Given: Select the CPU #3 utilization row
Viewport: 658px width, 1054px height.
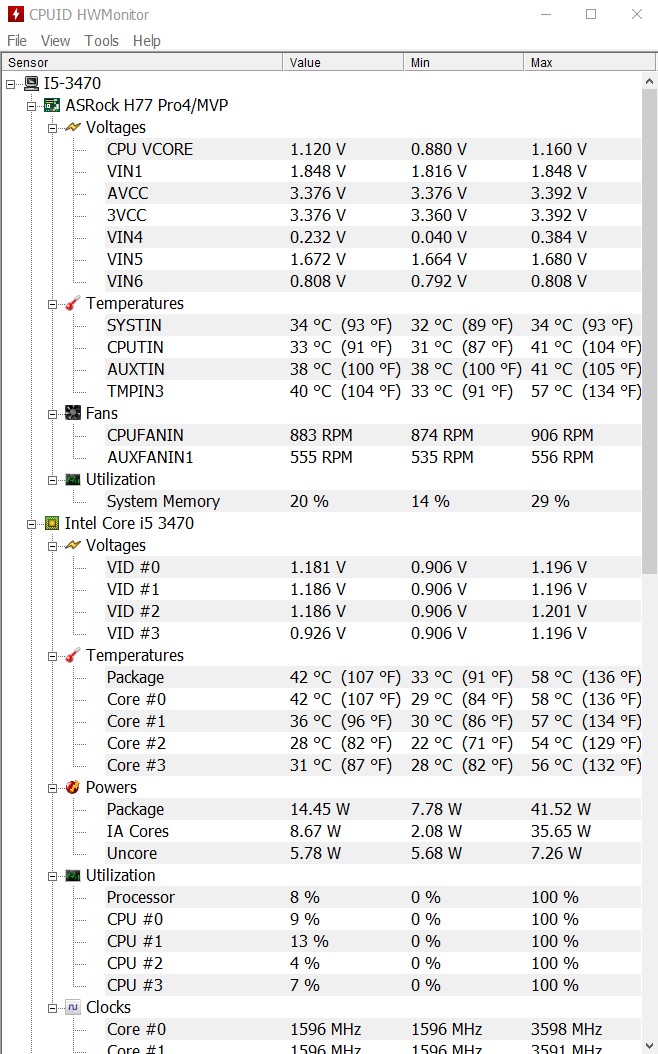Looking at the screenshot, I should coord(373,985).
